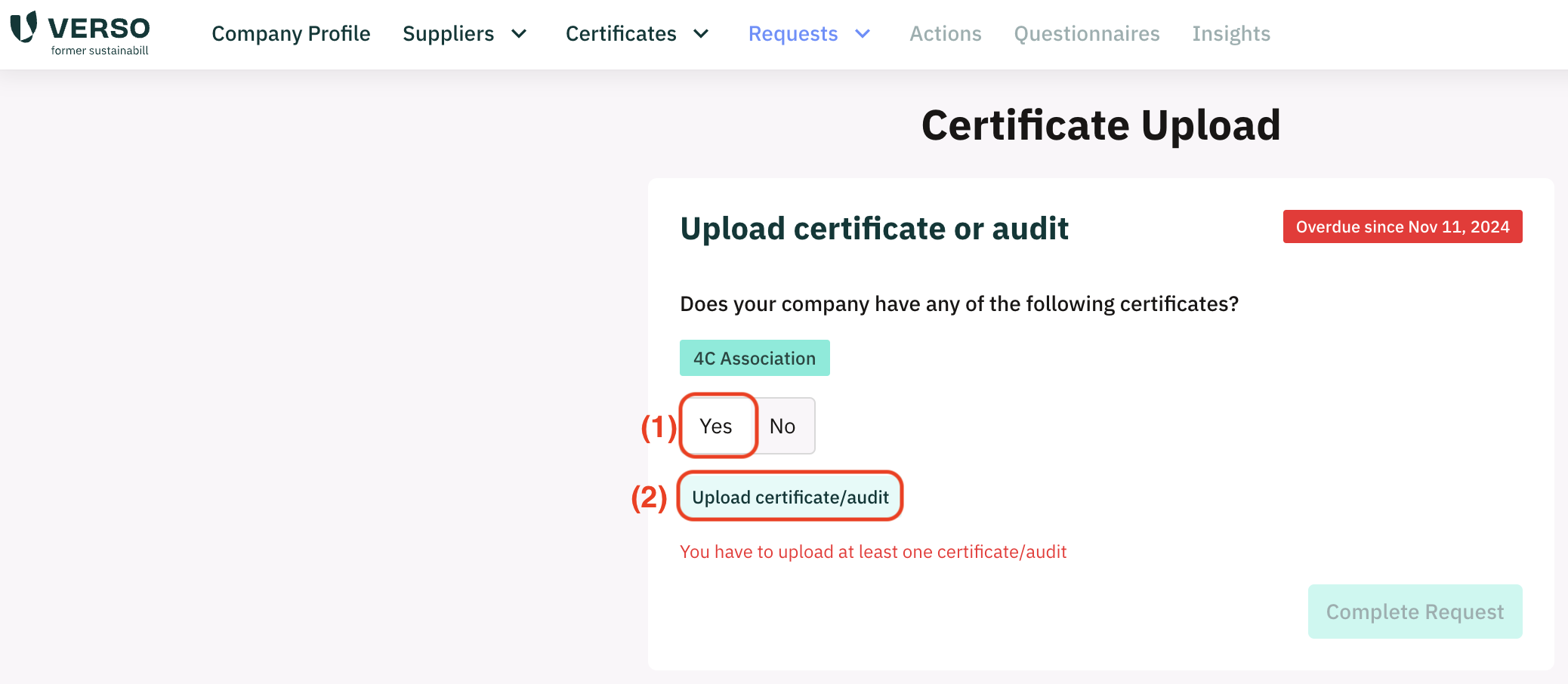Open the Questionnaires page
Viewport: 1568px width, 684px height.
[1087, 34]
